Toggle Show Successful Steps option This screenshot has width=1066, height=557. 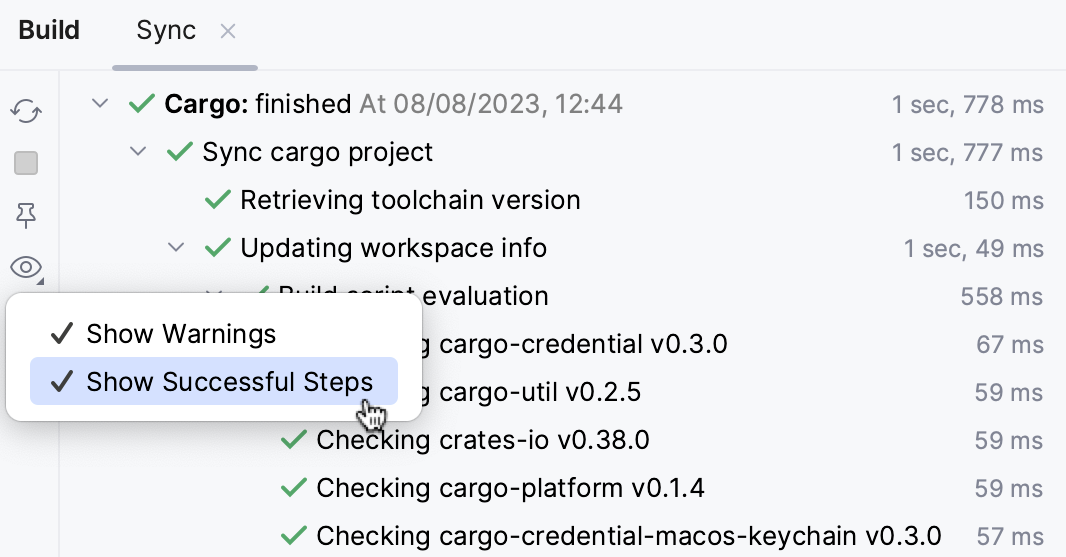(x=229, y=382)
